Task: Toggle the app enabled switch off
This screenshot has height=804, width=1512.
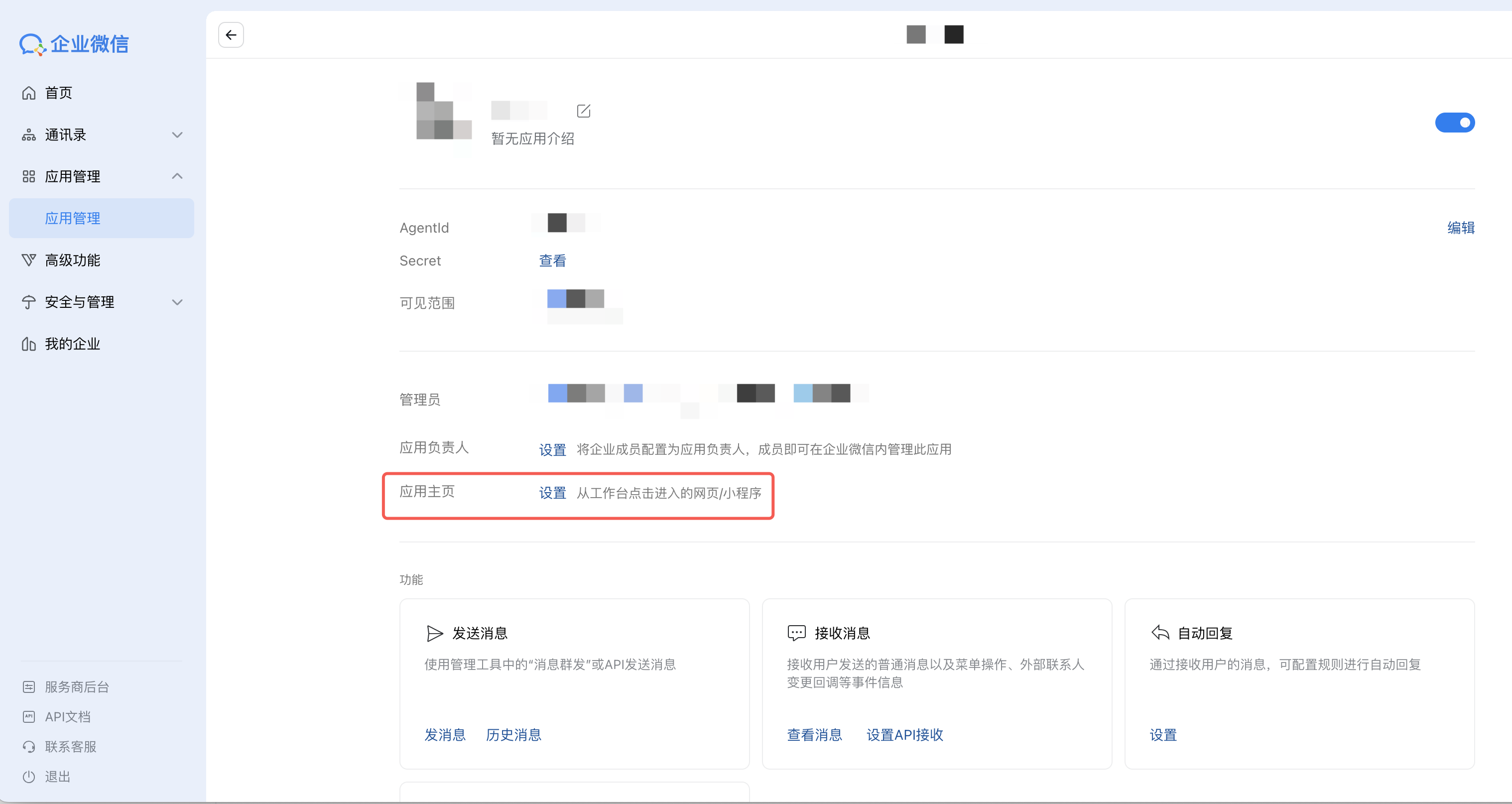Action: tap(1454, 123)
